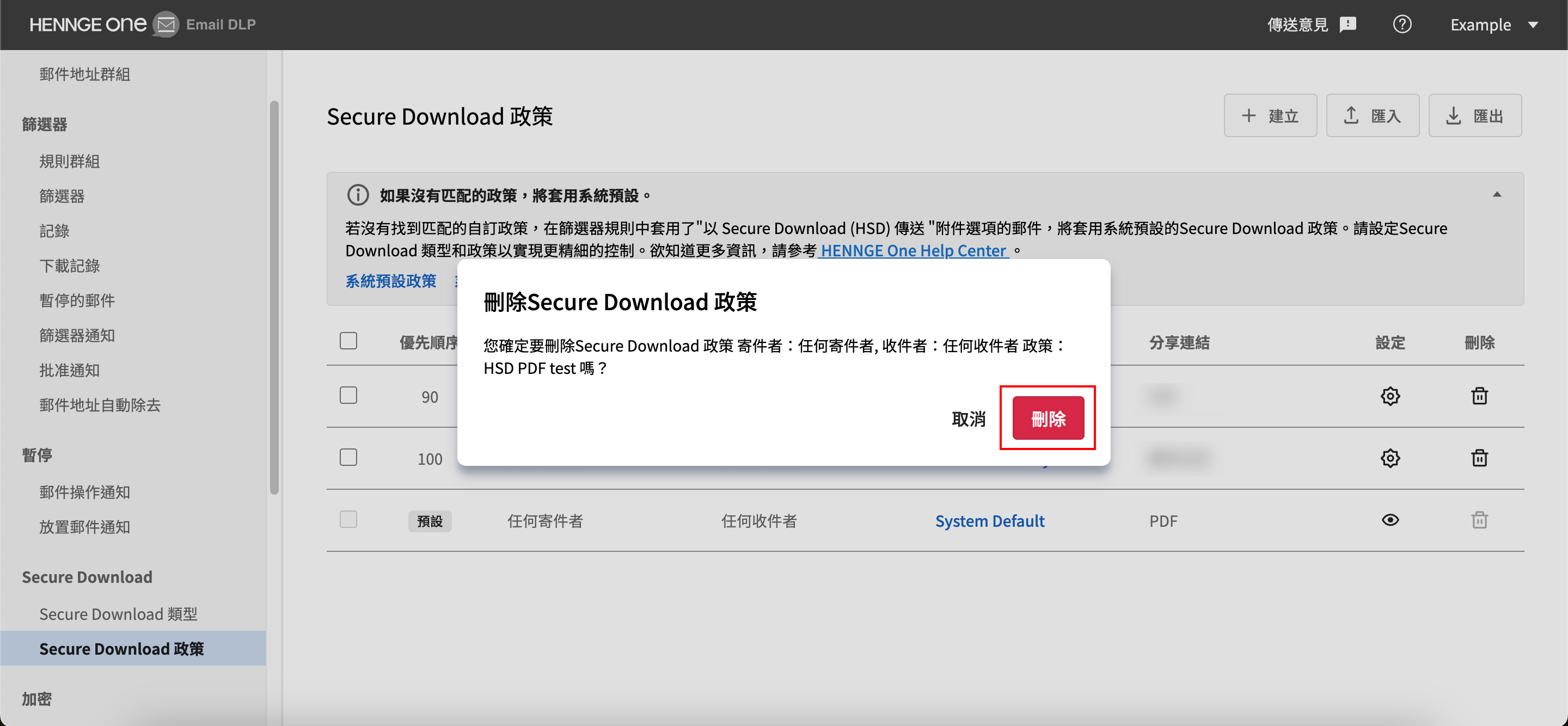
Task: Click the help question mark icon
Action: pos(1402,24)
